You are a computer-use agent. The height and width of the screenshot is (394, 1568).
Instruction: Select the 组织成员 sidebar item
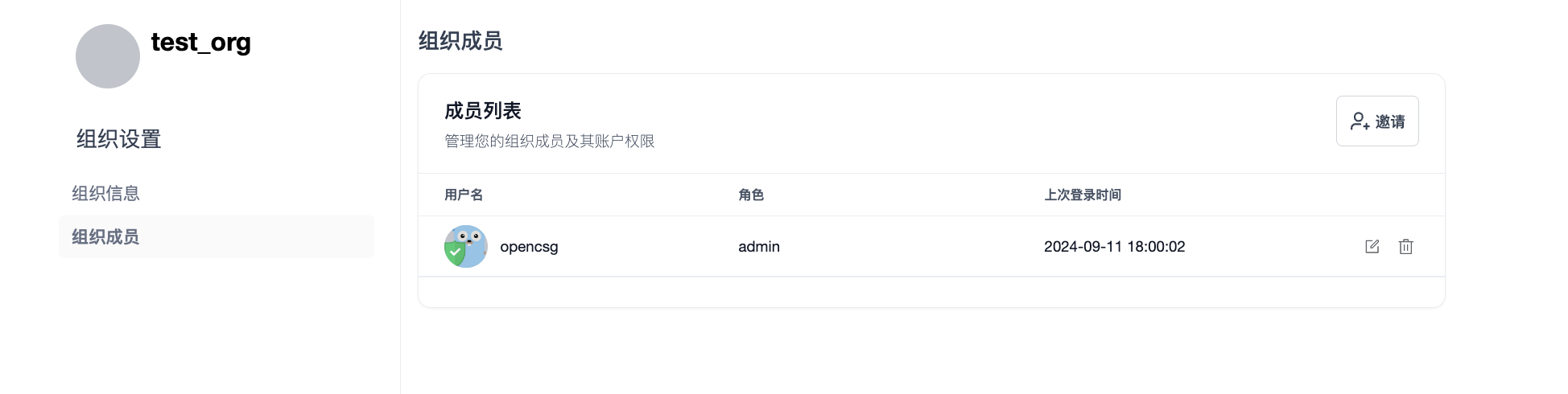105,236
